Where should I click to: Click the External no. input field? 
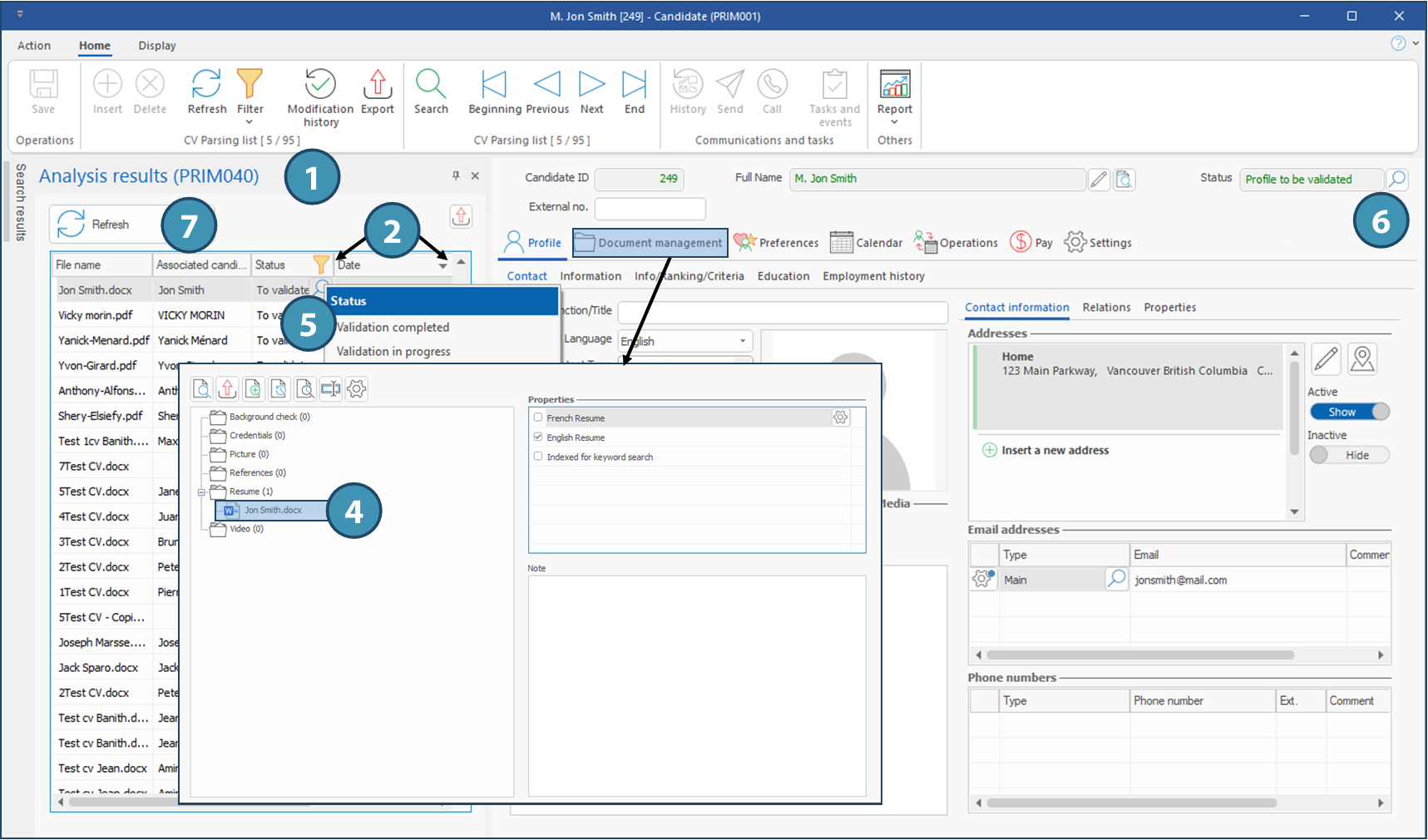click(x=650, y=208)
